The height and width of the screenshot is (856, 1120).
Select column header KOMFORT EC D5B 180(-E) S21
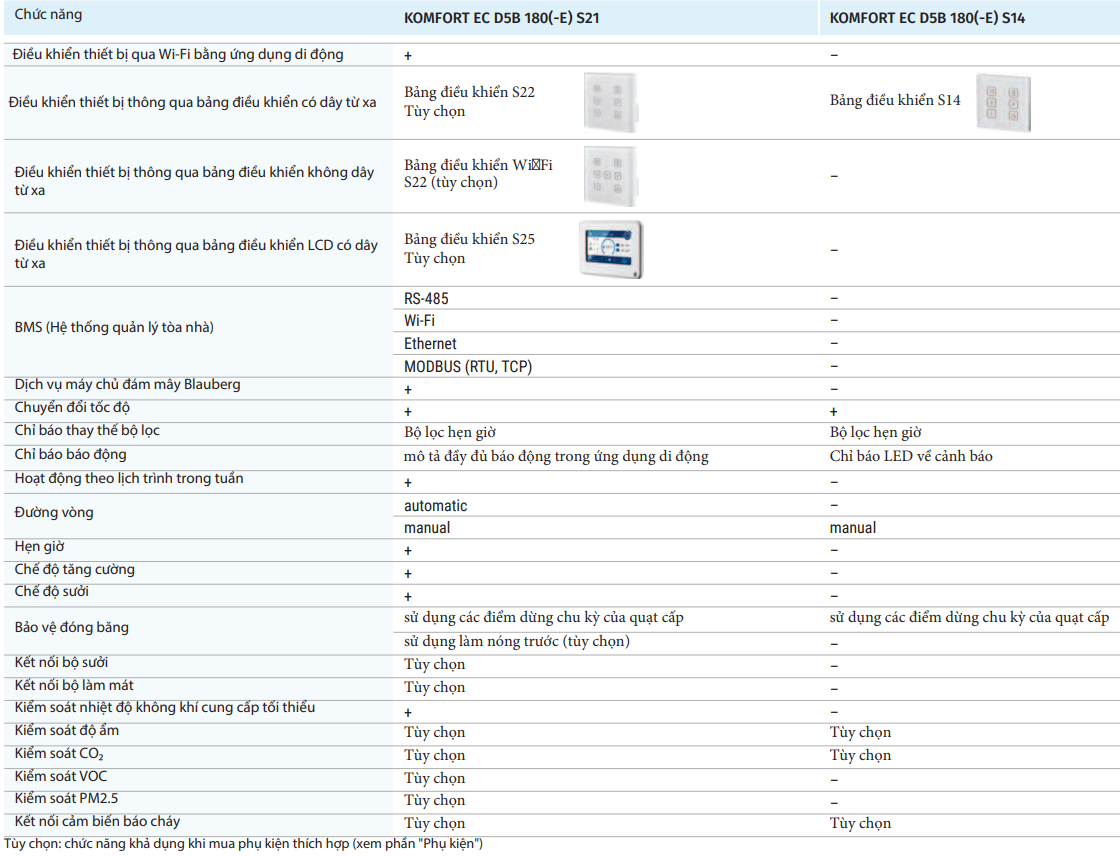point(501,18)
